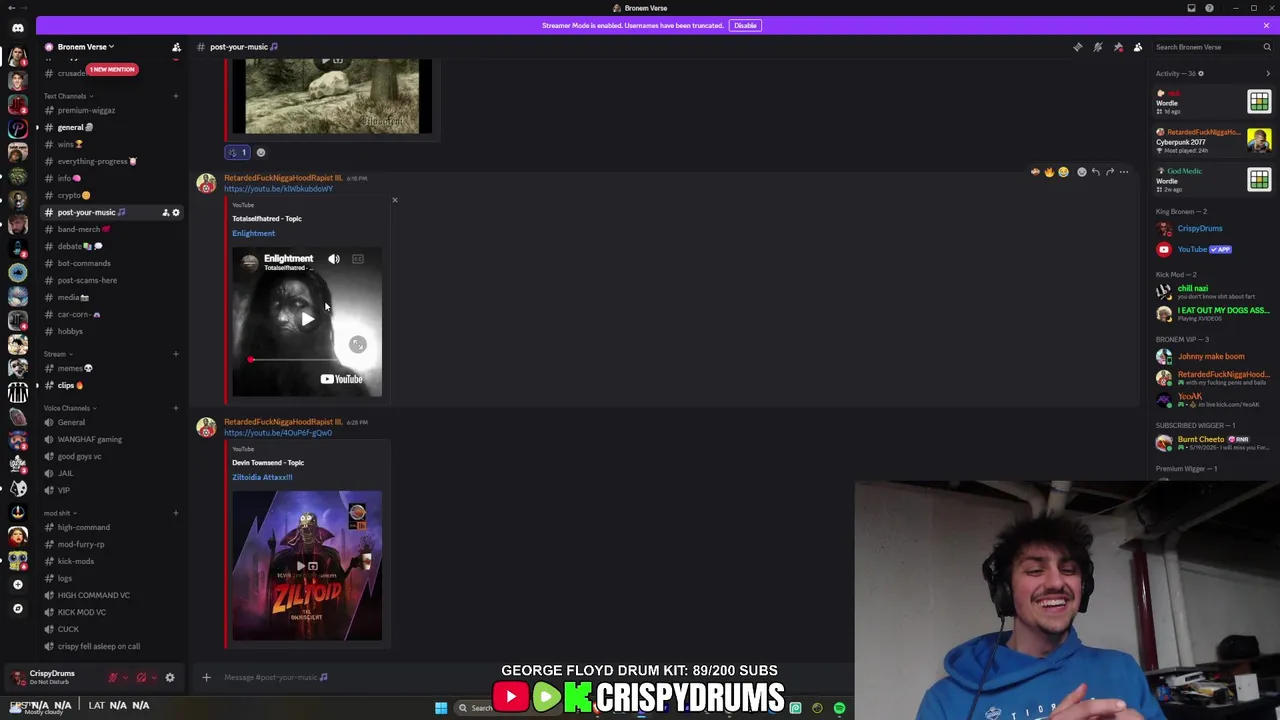Viewport: 1280px width, 720px height.
Task: Open microphone input options arrow
Action: (126, 678)
